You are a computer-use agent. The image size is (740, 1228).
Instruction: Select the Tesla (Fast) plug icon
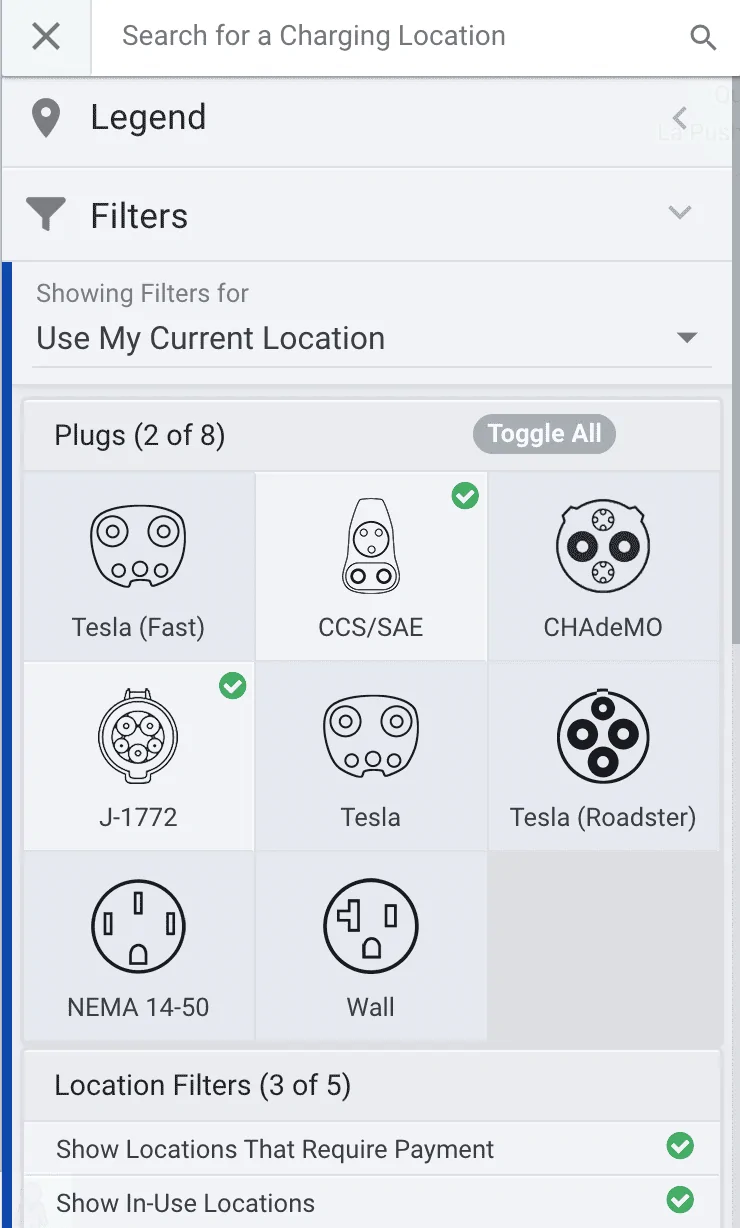click(x=138, y=547)
